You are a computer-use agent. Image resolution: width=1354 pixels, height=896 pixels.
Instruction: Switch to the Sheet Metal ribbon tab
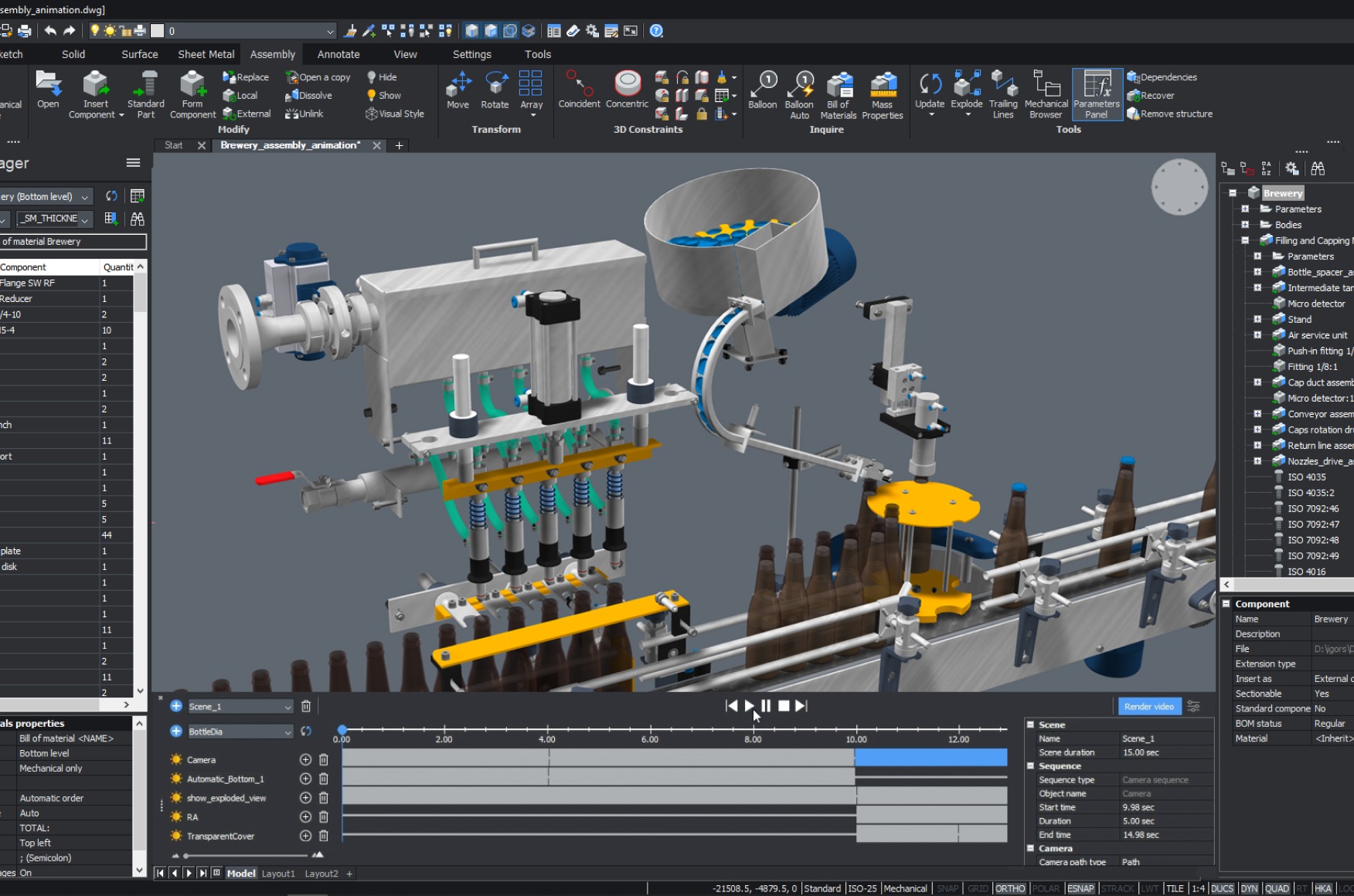pyautogui.click(x=206, y=54)
